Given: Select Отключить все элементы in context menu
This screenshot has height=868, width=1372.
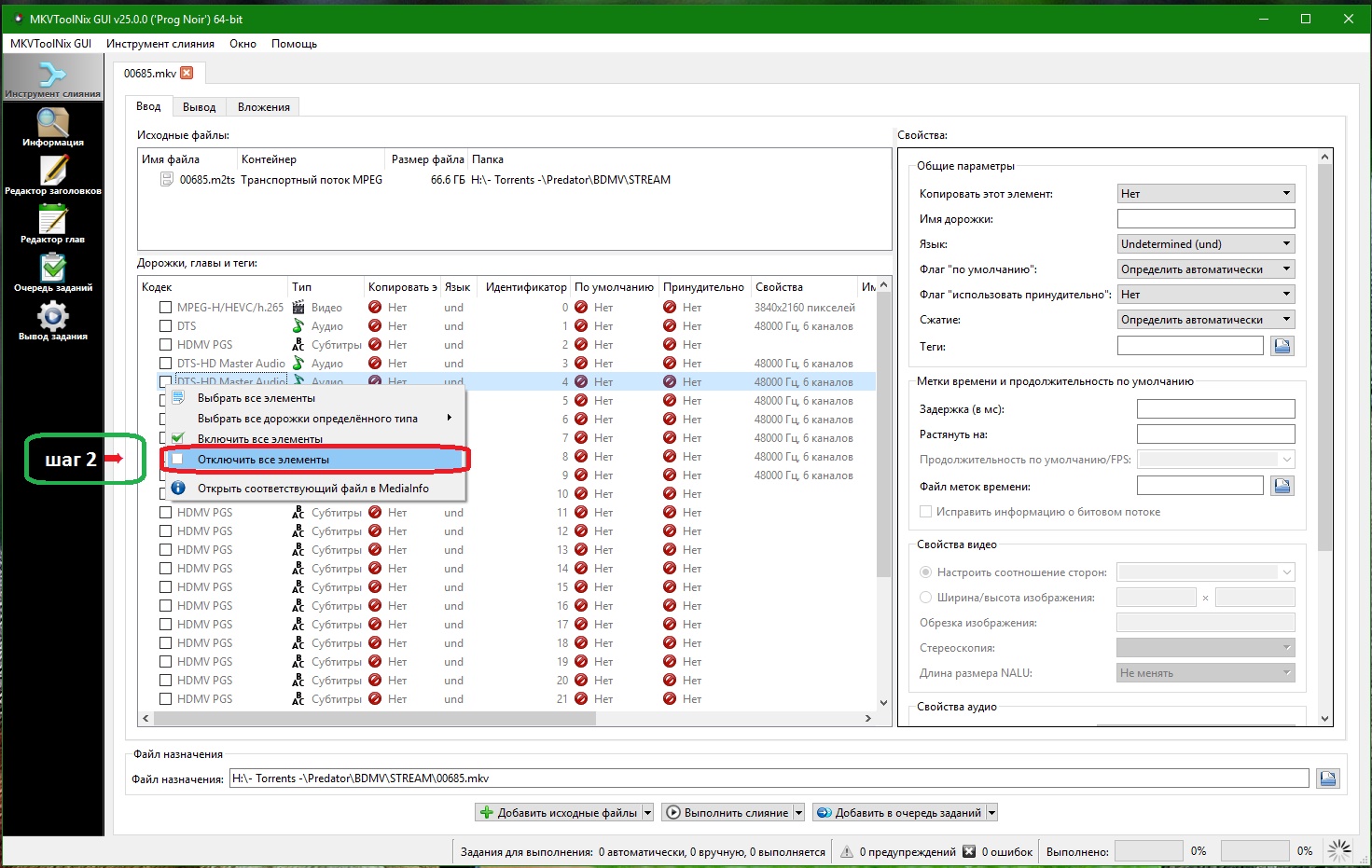Looking at the screenshot, I should [263, 460].
